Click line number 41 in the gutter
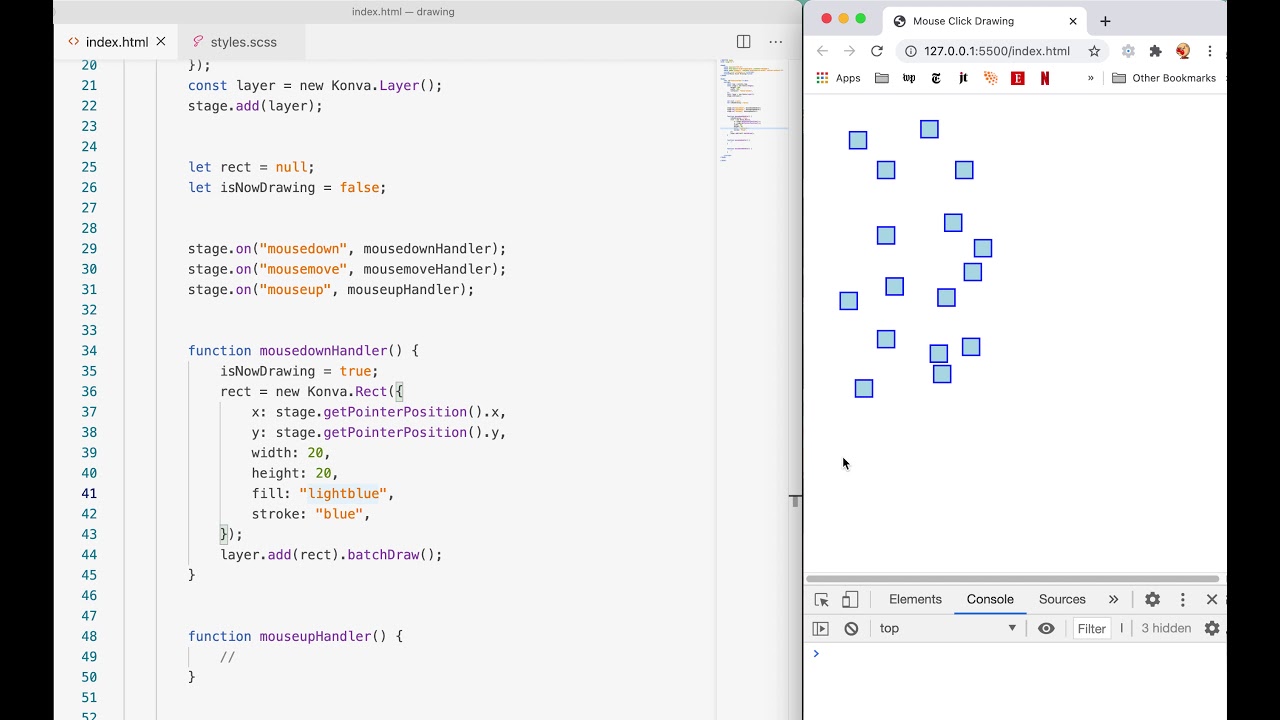Viewport: 1280px width, 720px height. pos(89,494)
